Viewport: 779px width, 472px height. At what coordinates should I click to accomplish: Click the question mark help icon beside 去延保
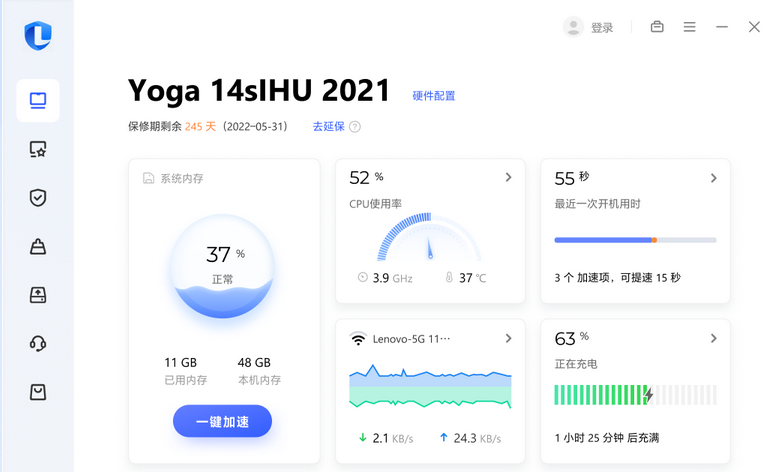click(355, 127)
